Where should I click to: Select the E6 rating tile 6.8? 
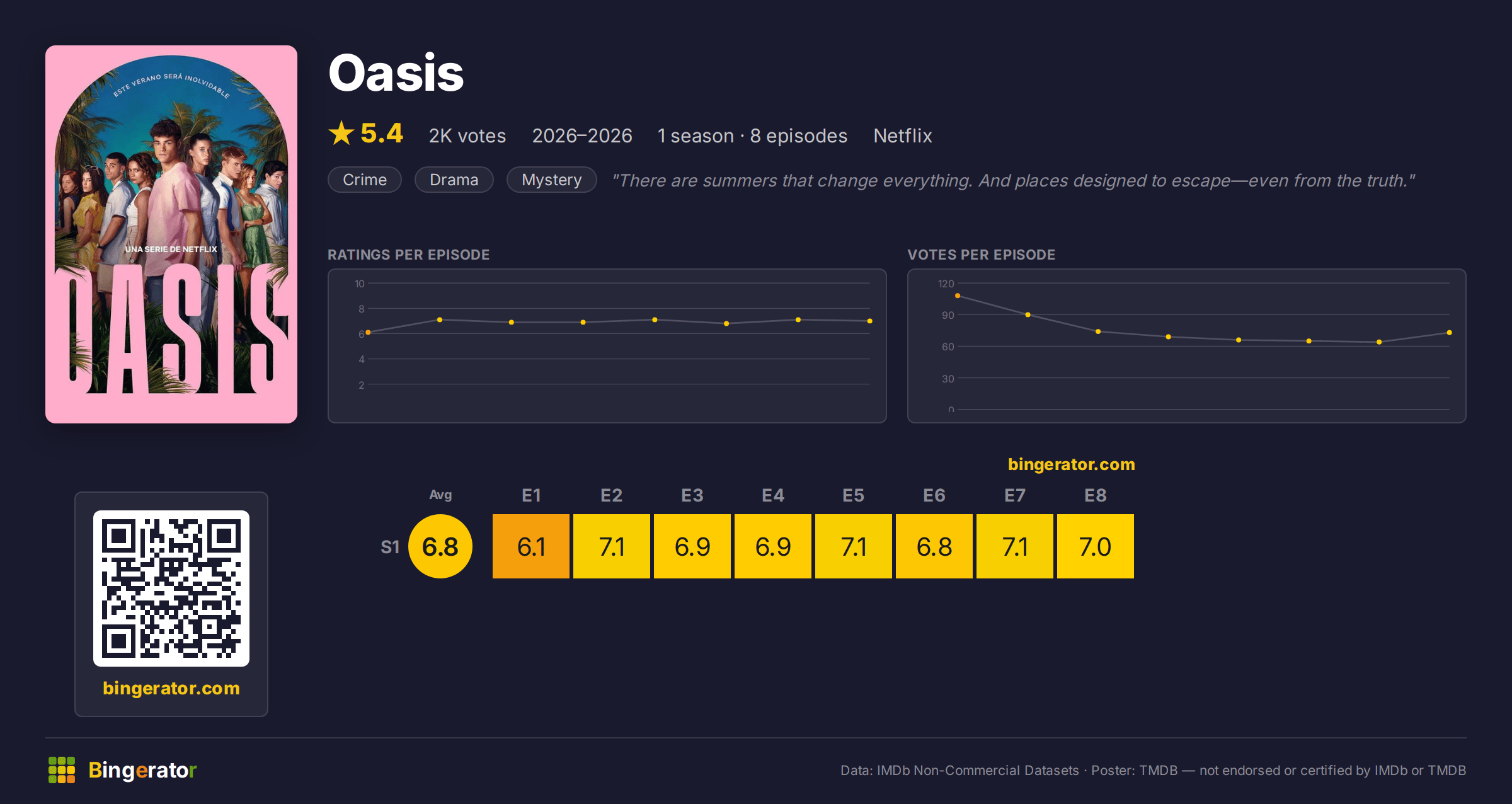click(x=934, y=546)
